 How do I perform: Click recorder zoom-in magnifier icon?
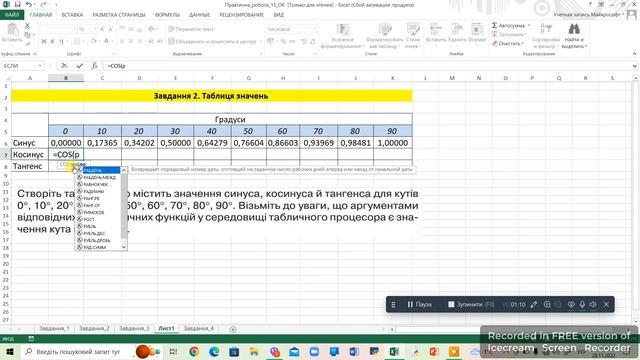tap(547, 304)
